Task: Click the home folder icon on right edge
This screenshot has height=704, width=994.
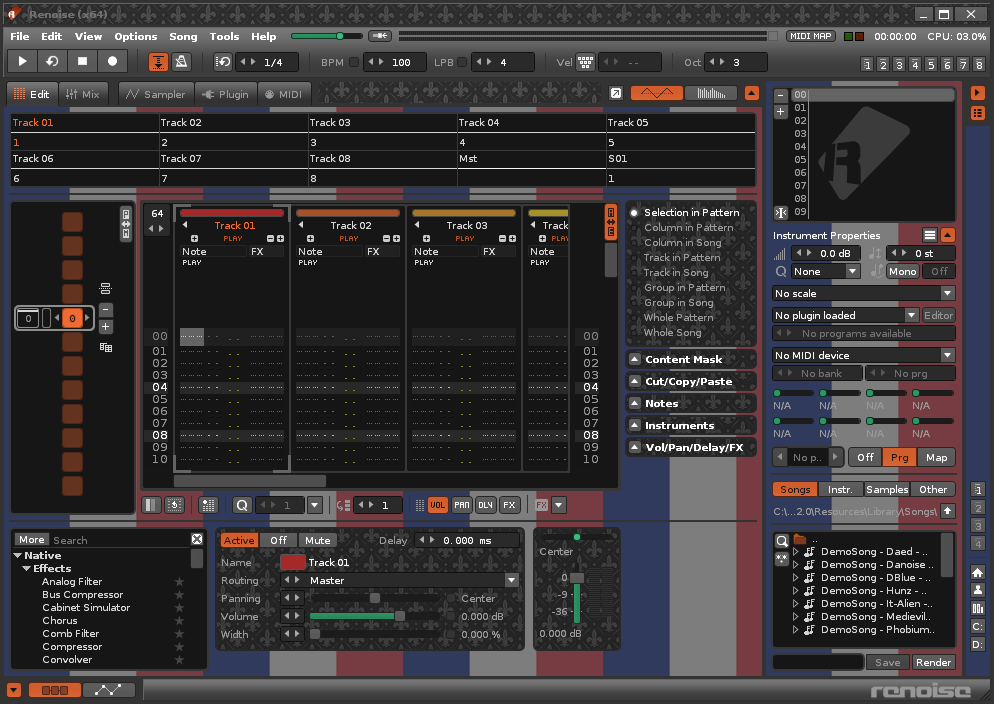Action: [x=978, y=572]
